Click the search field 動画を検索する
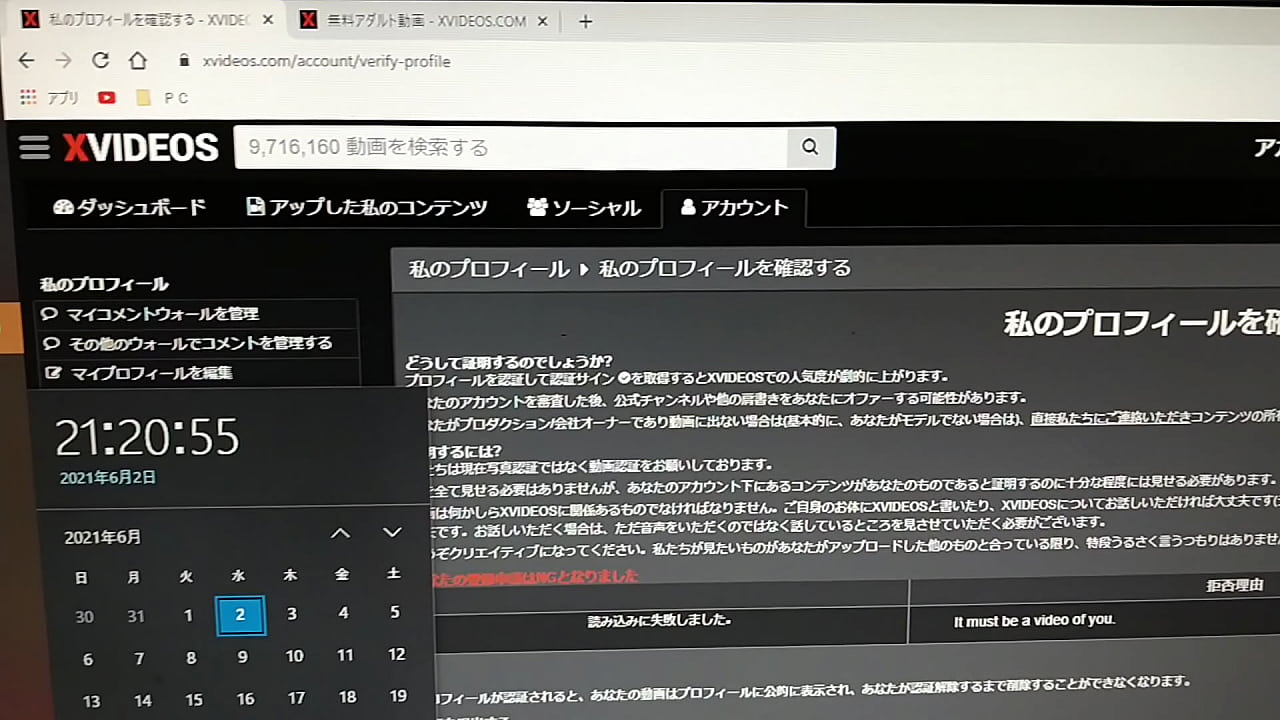Image resolution: width=1280 pixels, height=720 pixels. (x=511, y=148)
